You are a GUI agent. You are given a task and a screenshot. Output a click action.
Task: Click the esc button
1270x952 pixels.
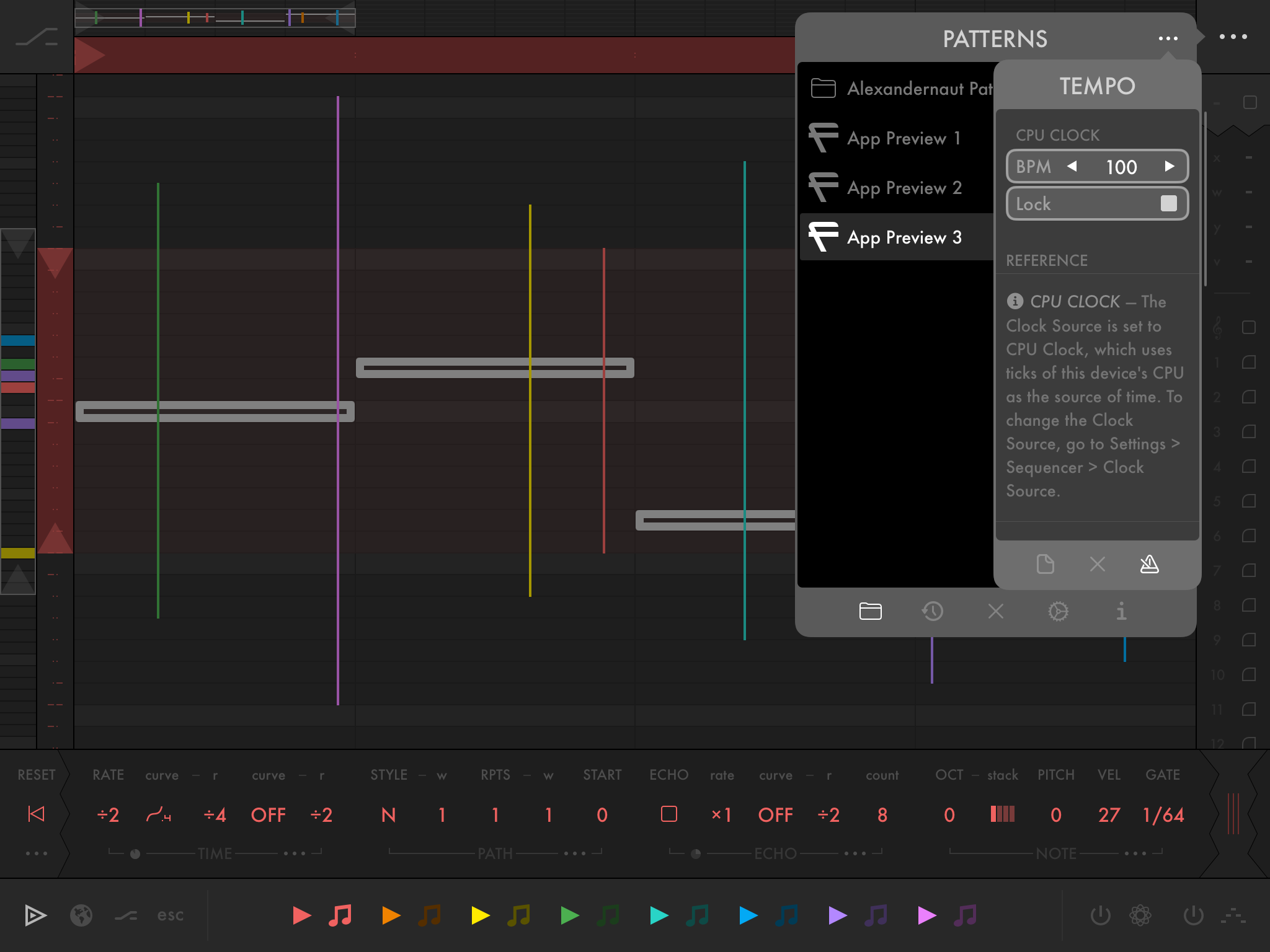[170, 915]
